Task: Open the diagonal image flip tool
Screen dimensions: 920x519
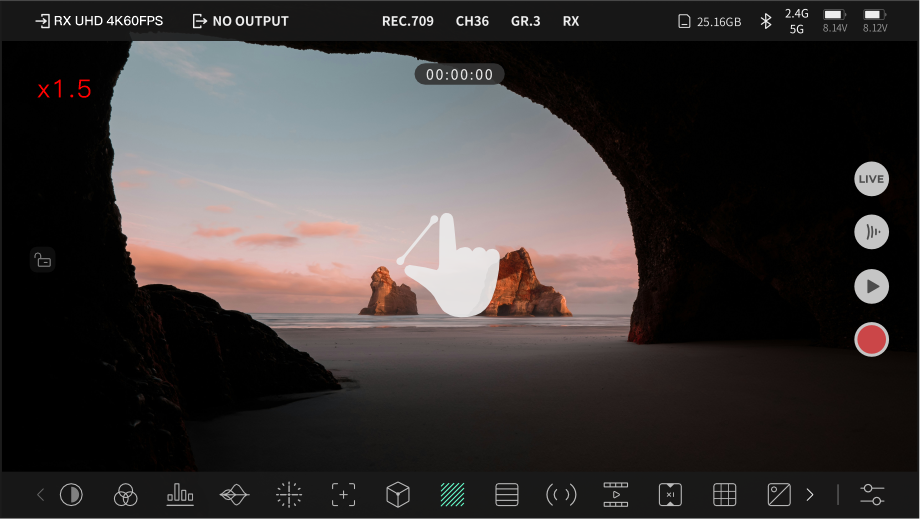Action: click(x=779, y=495)
